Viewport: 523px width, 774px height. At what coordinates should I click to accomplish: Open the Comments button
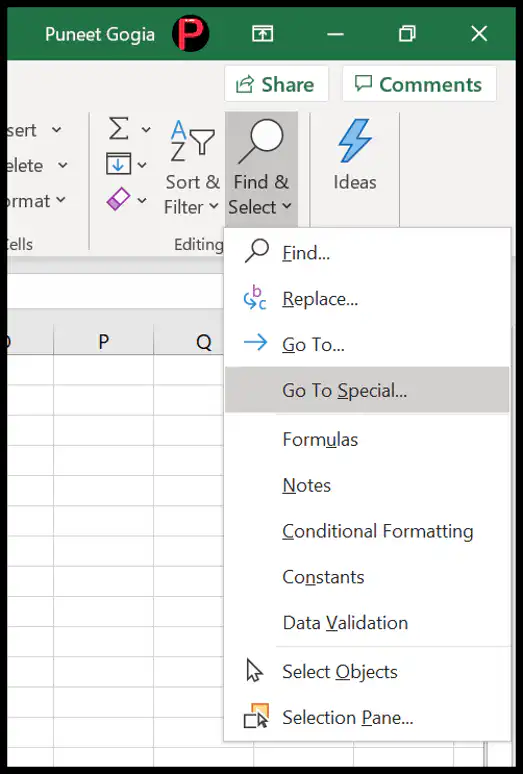[x=419, y=84]
